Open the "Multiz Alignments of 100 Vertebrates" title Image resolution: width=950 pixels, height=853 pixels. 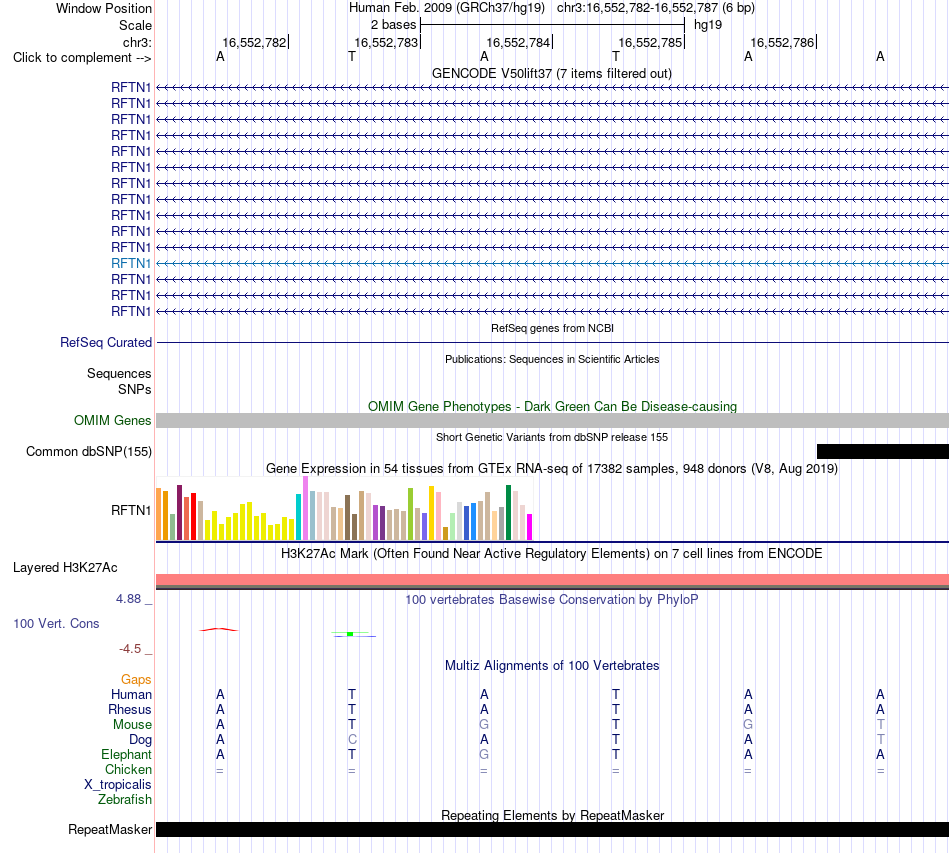coord(552,665)
